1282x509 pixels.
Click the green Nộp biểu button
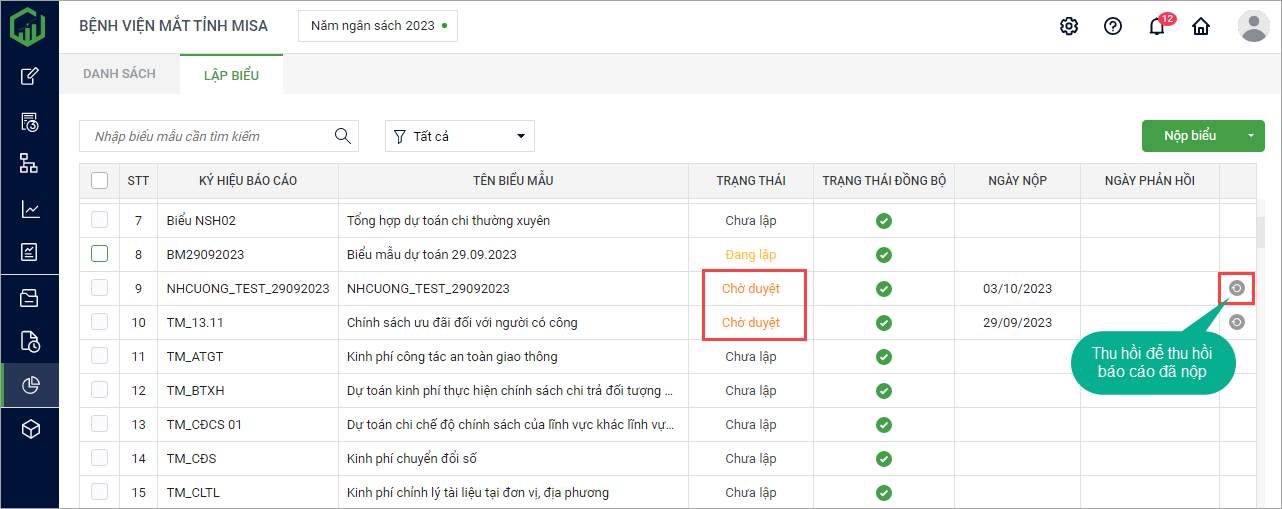tap(1189, 136)
